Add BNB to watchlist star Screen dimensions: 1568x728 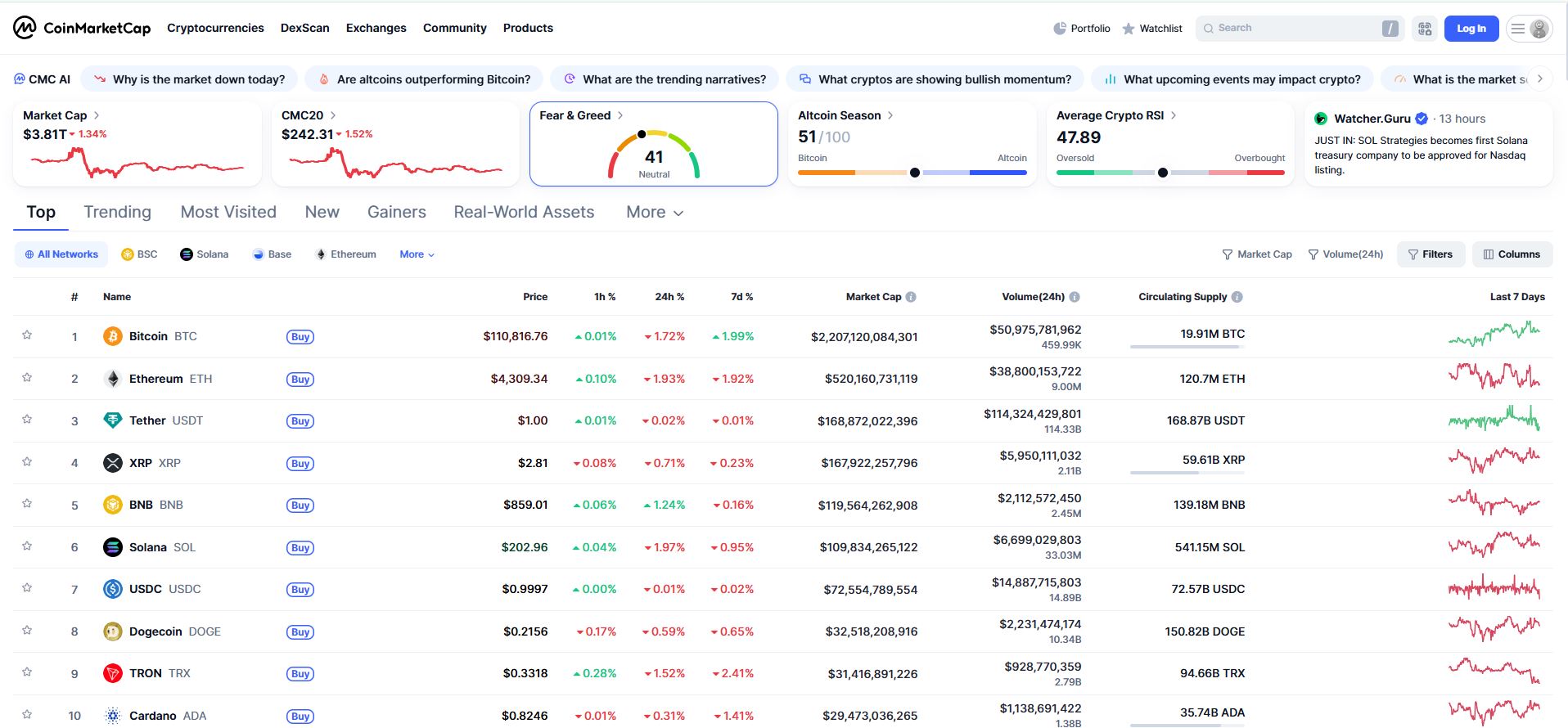coord(27,504)
